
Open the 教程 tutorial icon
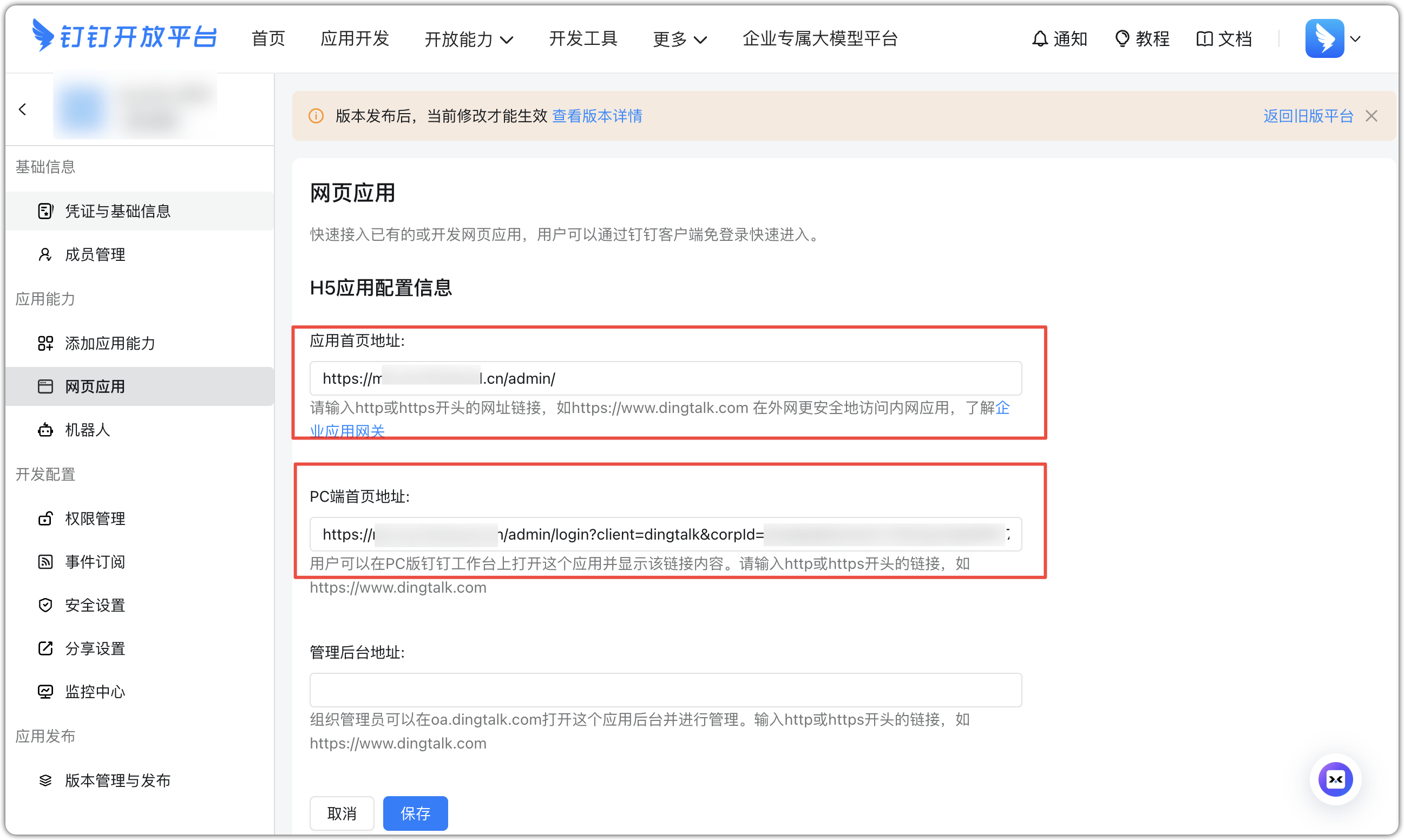pyautogui.click(x=1141, y=38)
